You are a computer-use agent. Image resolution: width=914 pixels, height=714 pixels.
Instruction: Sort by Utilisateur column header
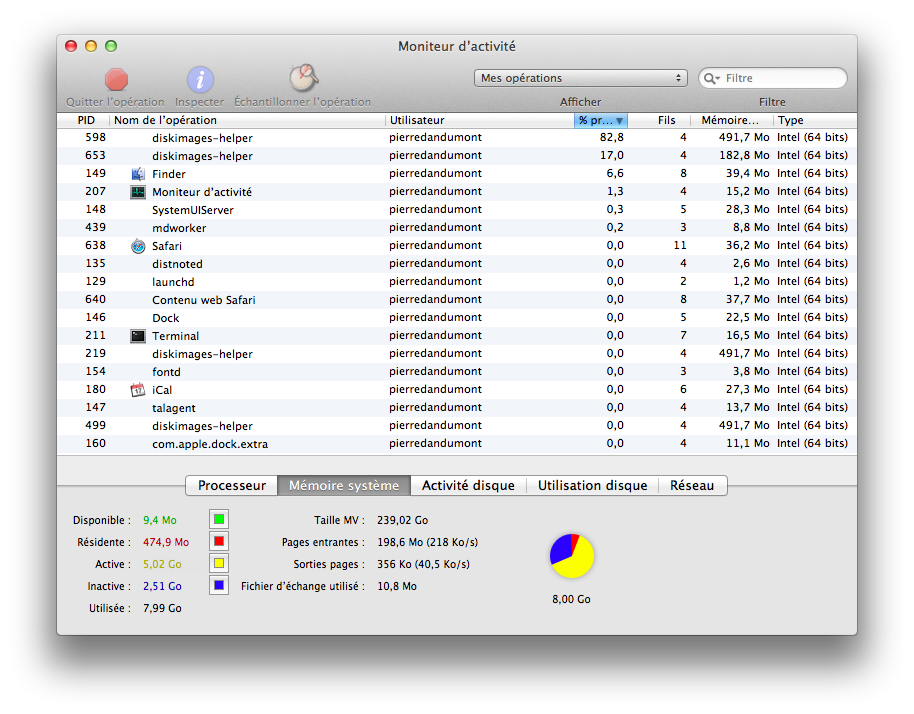click(x=480, y=120)
